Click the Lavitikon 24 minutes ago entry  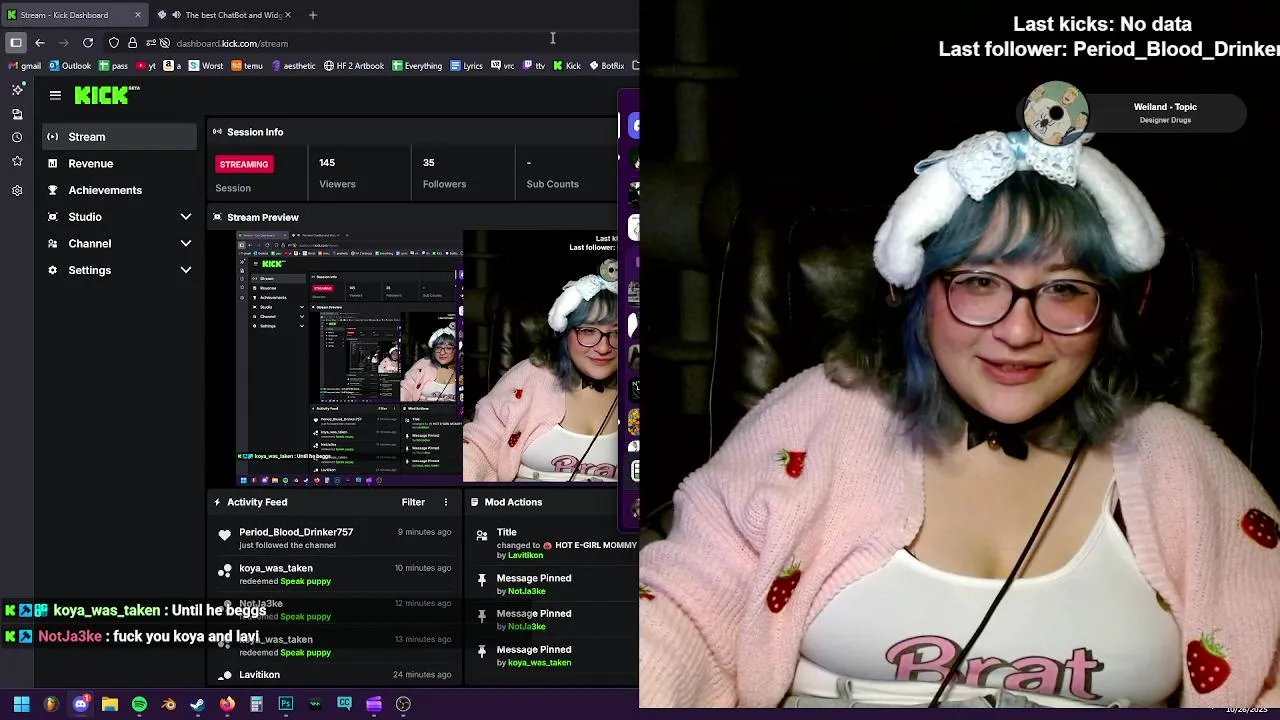(x=334, y=675)
